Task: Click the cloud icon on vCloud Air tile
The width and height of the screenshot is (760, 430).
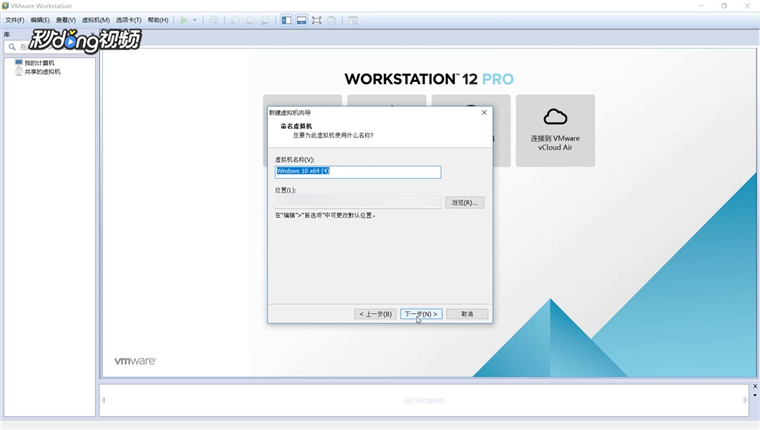Action: (x=555, y=117)
